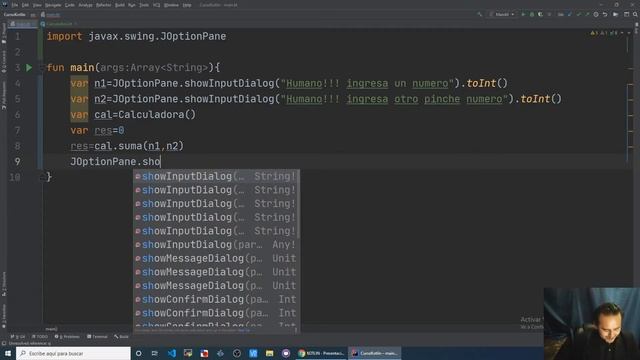This screenshot has width=640, height=360.
Task: Click CursoKotlin in navigation breadcrumb
Action: pyautogui.click(x=15, y=15)
